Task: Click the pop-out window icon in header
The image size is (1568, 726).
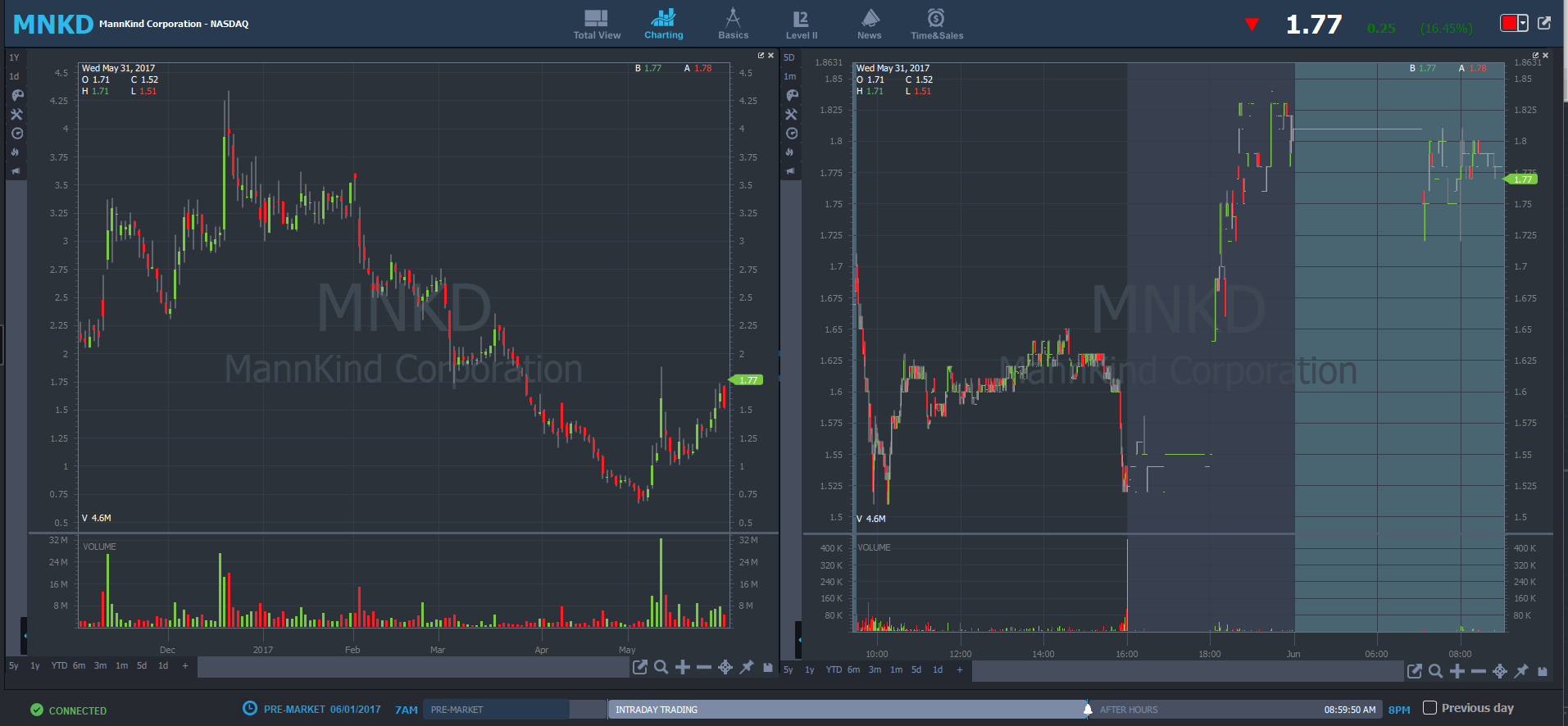Action: [1544, 23]
